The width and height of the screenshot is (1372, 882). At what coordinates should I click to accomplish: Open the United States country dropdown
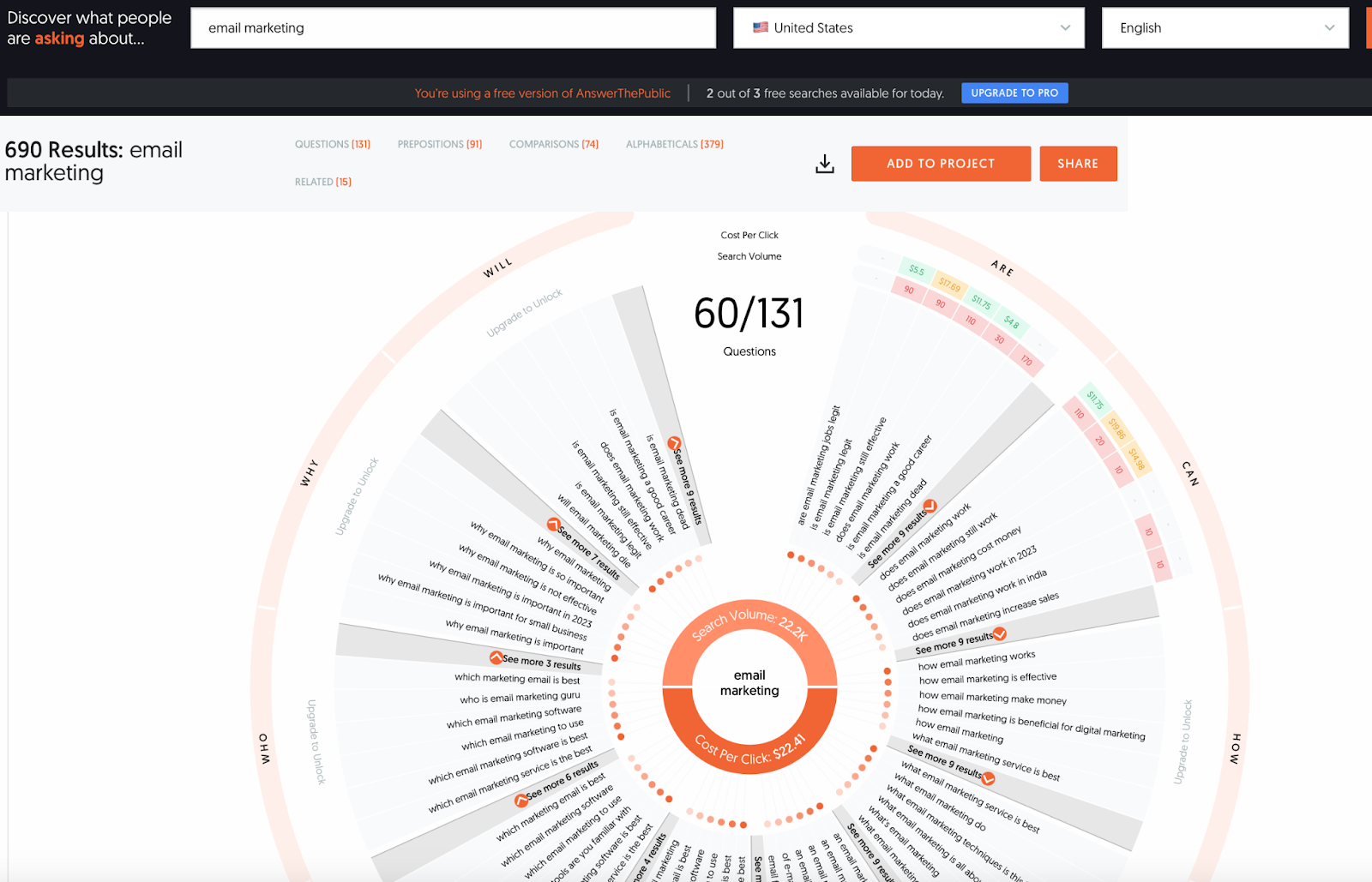click(909, 27)
